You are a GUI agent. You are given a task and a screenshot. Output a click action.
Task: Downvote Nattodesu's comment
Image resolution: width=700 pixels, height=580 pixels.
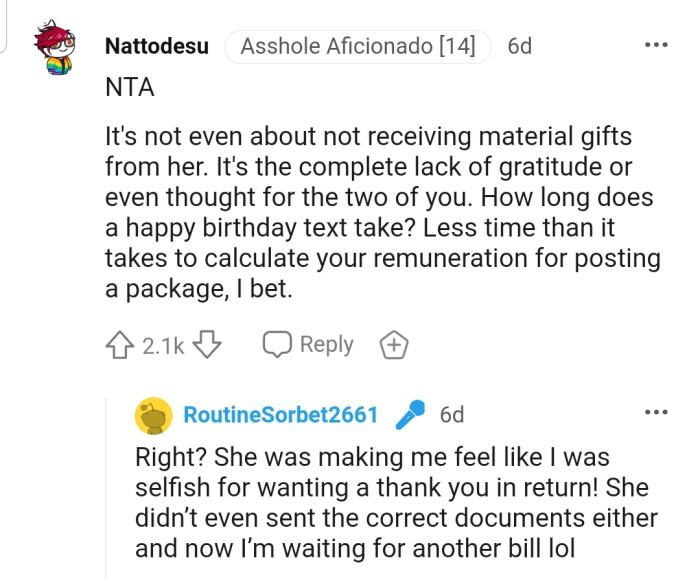(205, 345)
